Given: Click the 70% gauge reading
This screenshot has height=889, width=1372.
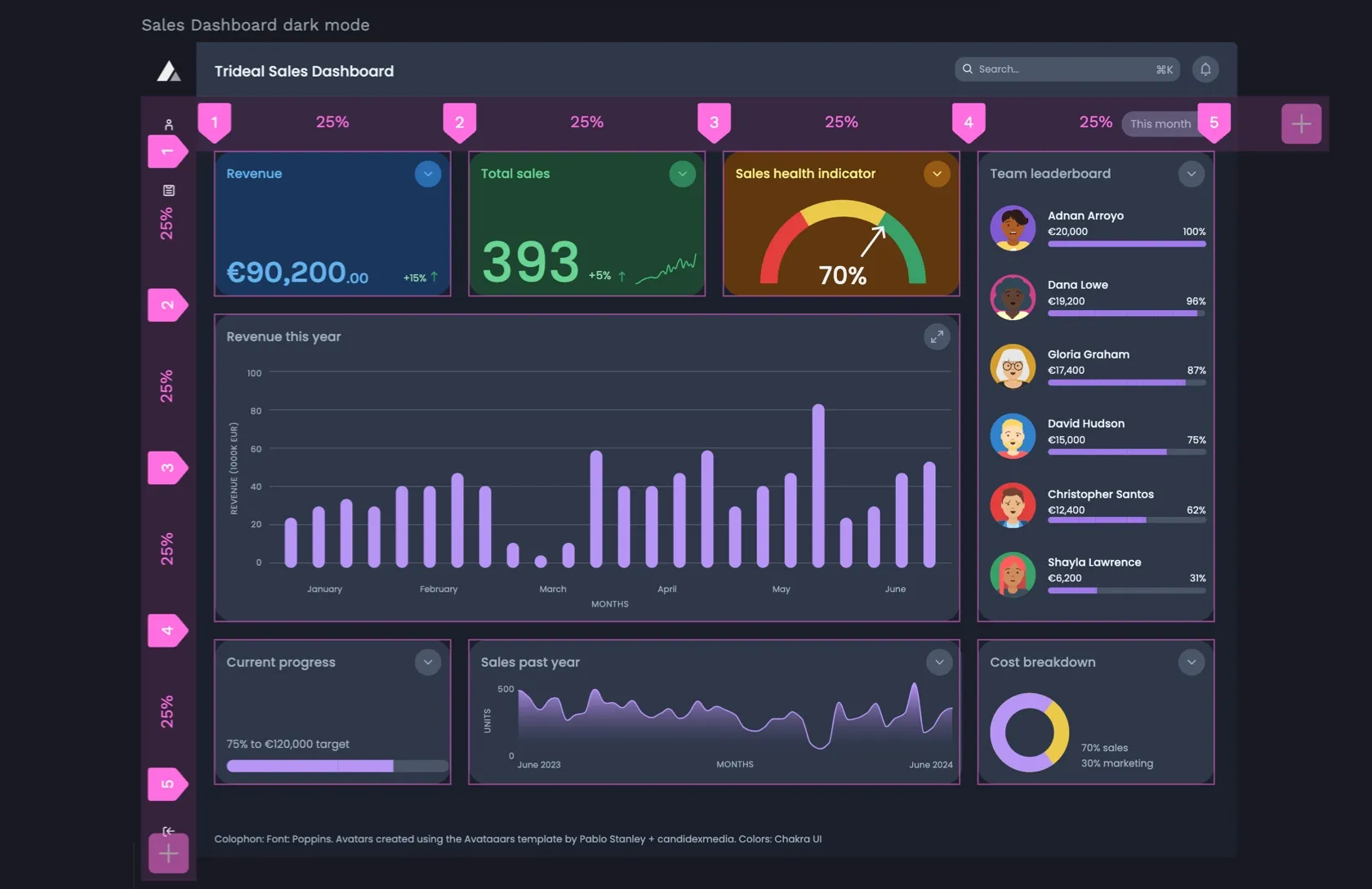Looking at the screenshot, I should [843, 276].
